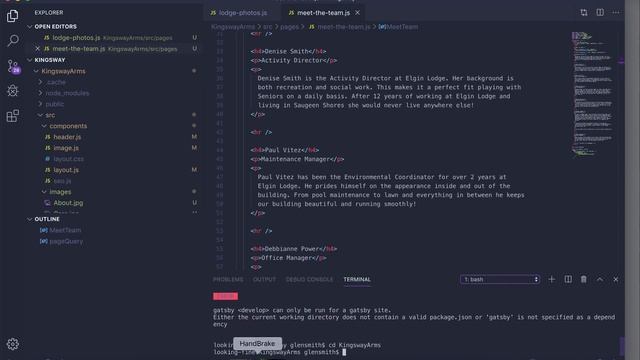The width and height of the screenshot is (640, 360).
Task: Click the MeetTeam breadcrumb symbol
Action: tap(402, 27)
